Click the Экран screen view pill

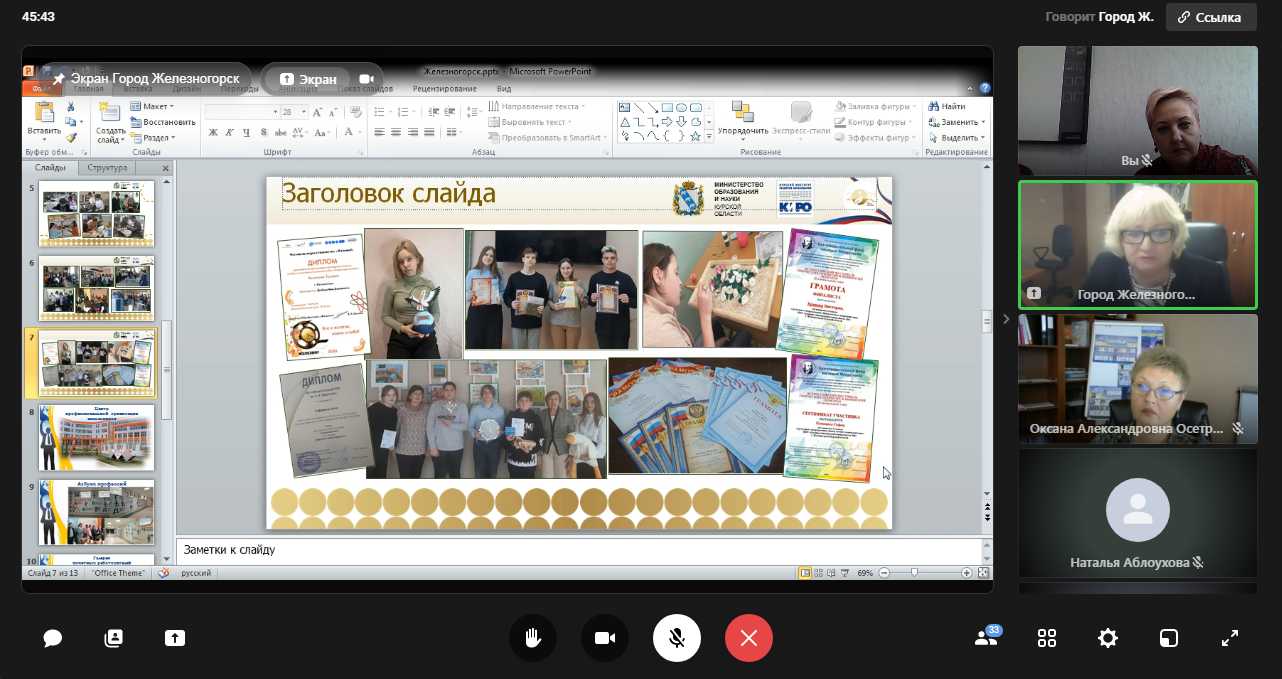click(x=308, y=79)
